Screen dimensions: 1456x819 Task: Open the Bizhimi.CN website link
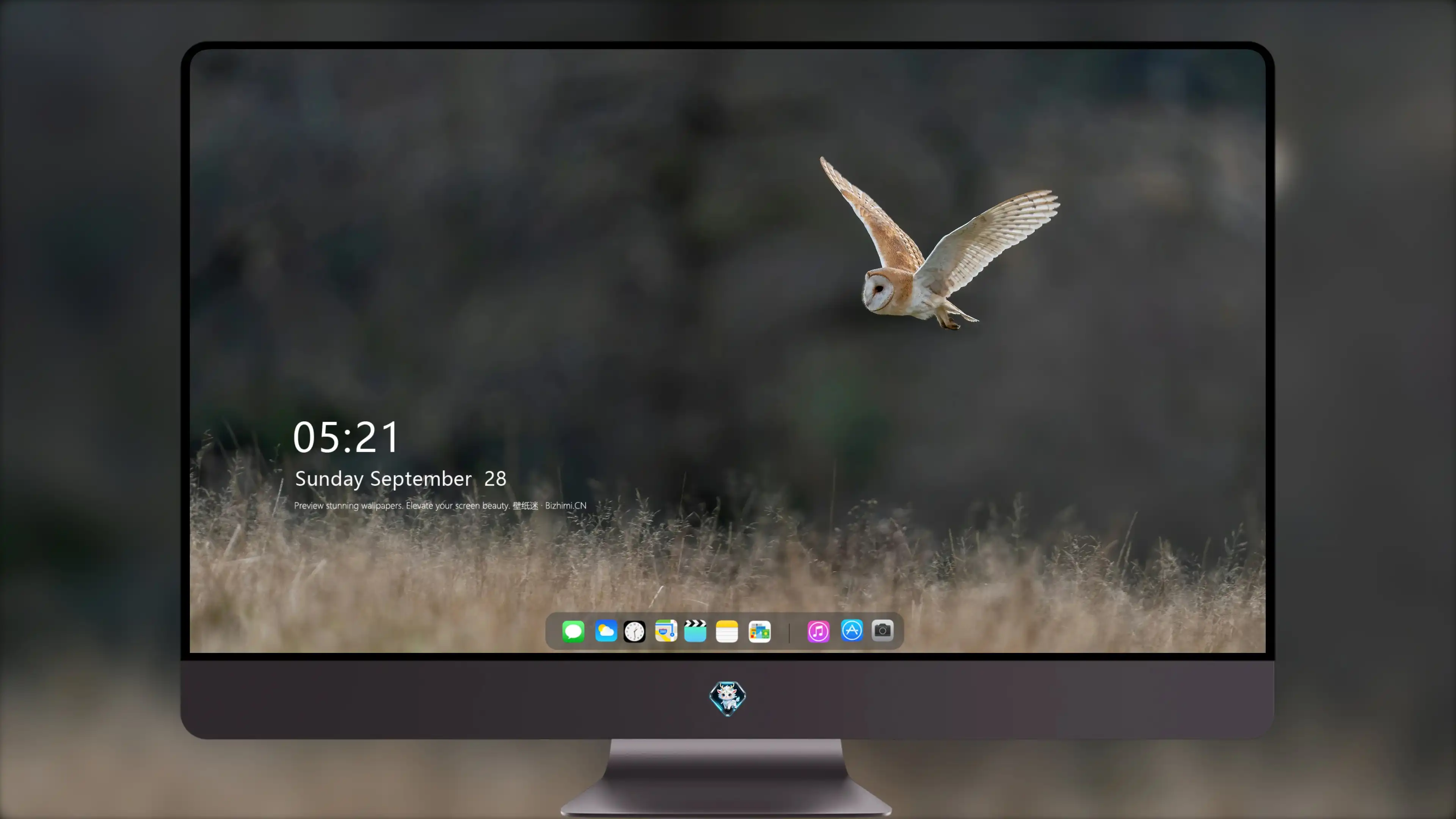tap(566, 505)
